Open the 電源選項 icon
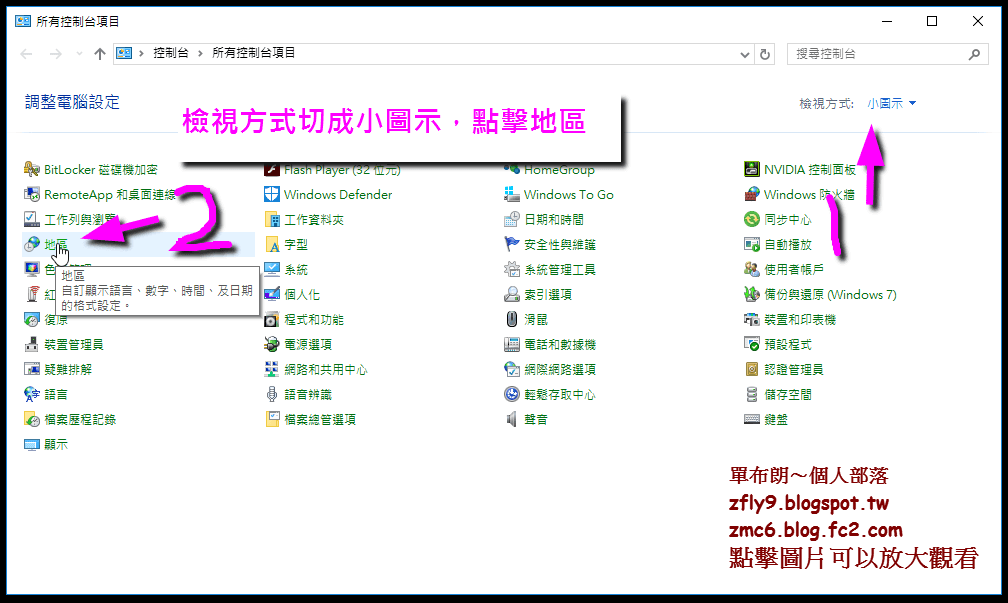This screenshot has width=1008, height=603. (x=272, y=345)
